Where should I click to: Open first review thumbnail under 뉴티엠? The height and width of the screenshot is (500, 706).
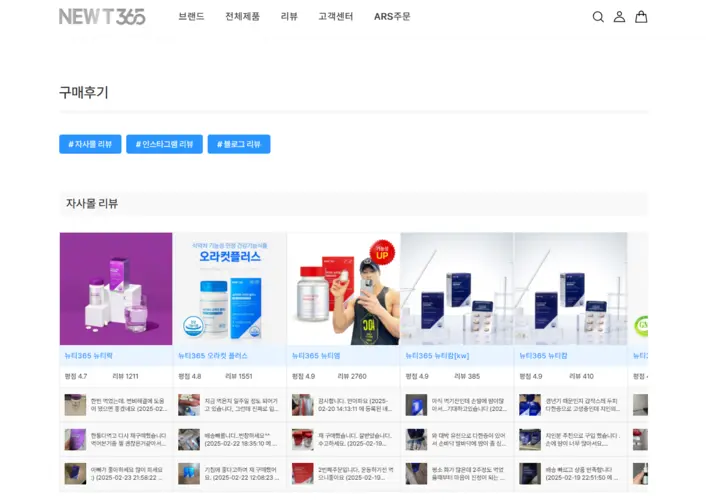tap(303, 405)
